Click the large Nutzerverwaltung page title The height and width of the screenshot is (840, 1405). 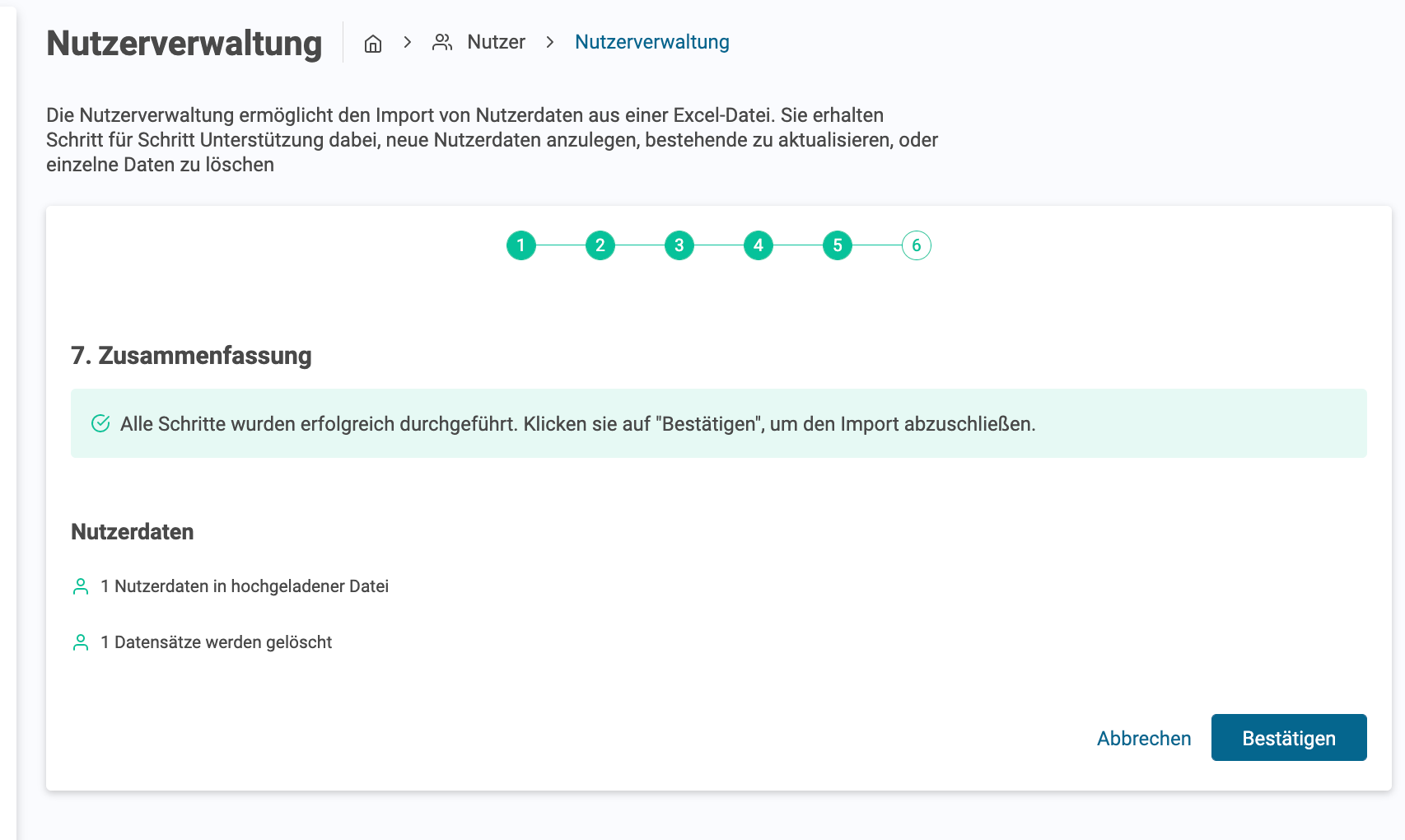[x=184, y=44]
